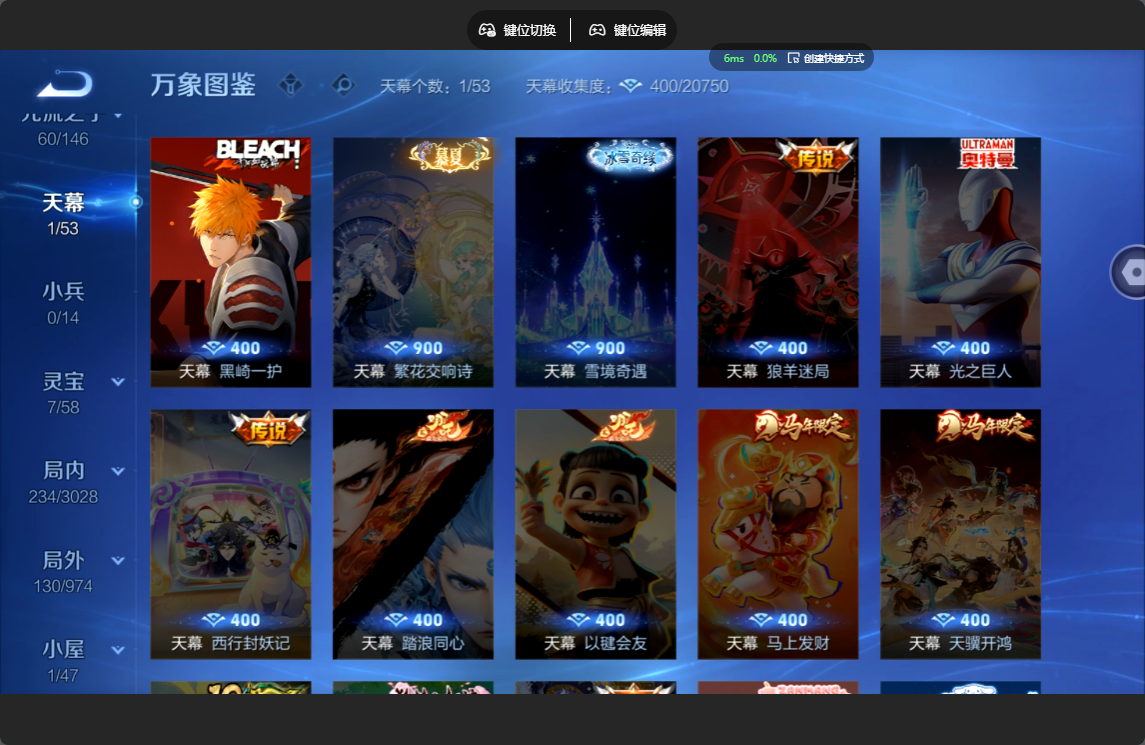Open the 天幕 马上发财 card

(x=778, y=535)
